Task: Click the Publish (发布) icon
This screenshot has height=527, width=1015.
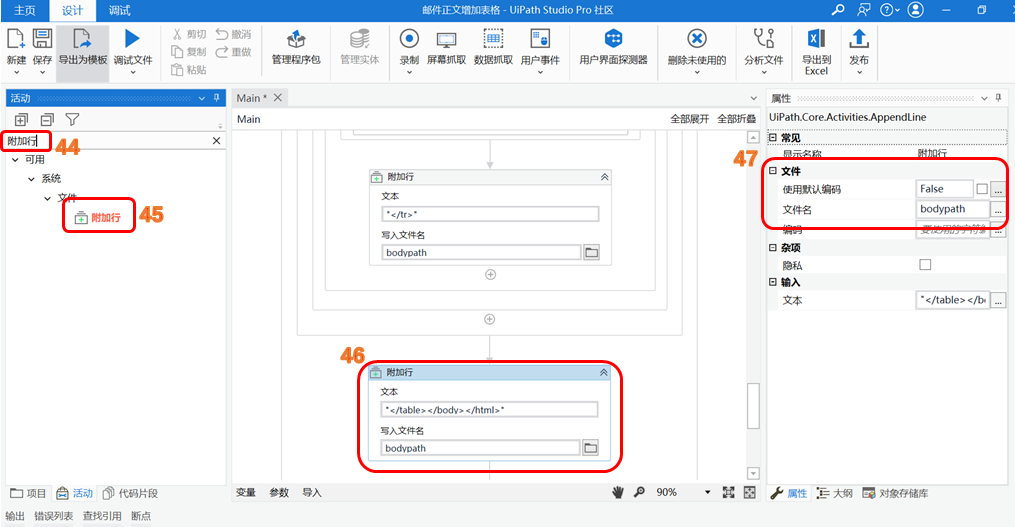Action: 859,39
